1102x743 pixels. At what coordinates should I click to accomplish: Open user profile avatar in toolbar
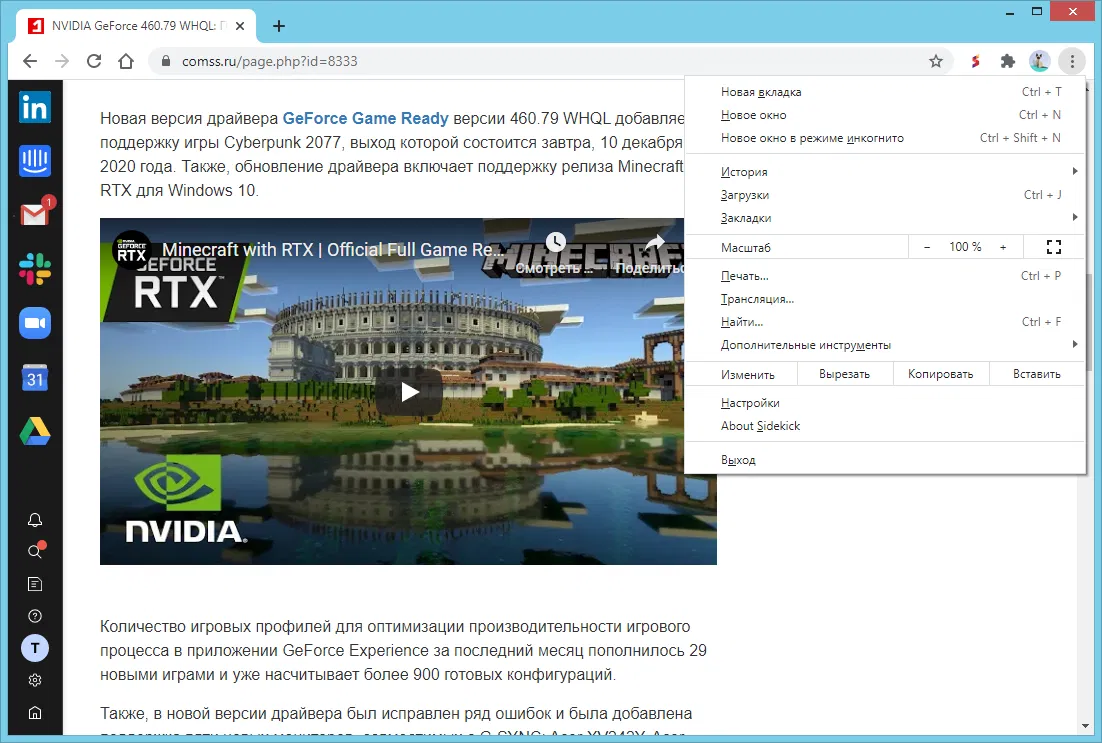[x=1039, y=61]
